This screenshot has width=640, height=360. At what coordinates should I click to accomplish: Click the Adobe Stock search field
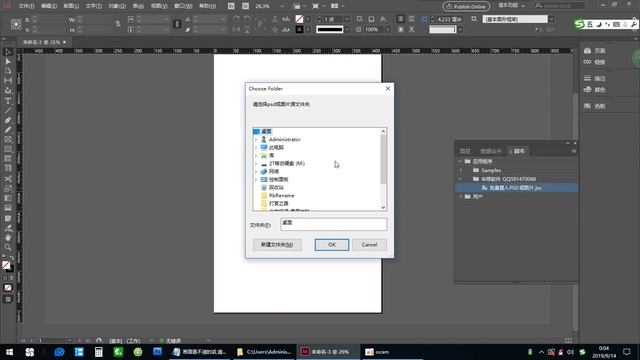pos(560,6)
